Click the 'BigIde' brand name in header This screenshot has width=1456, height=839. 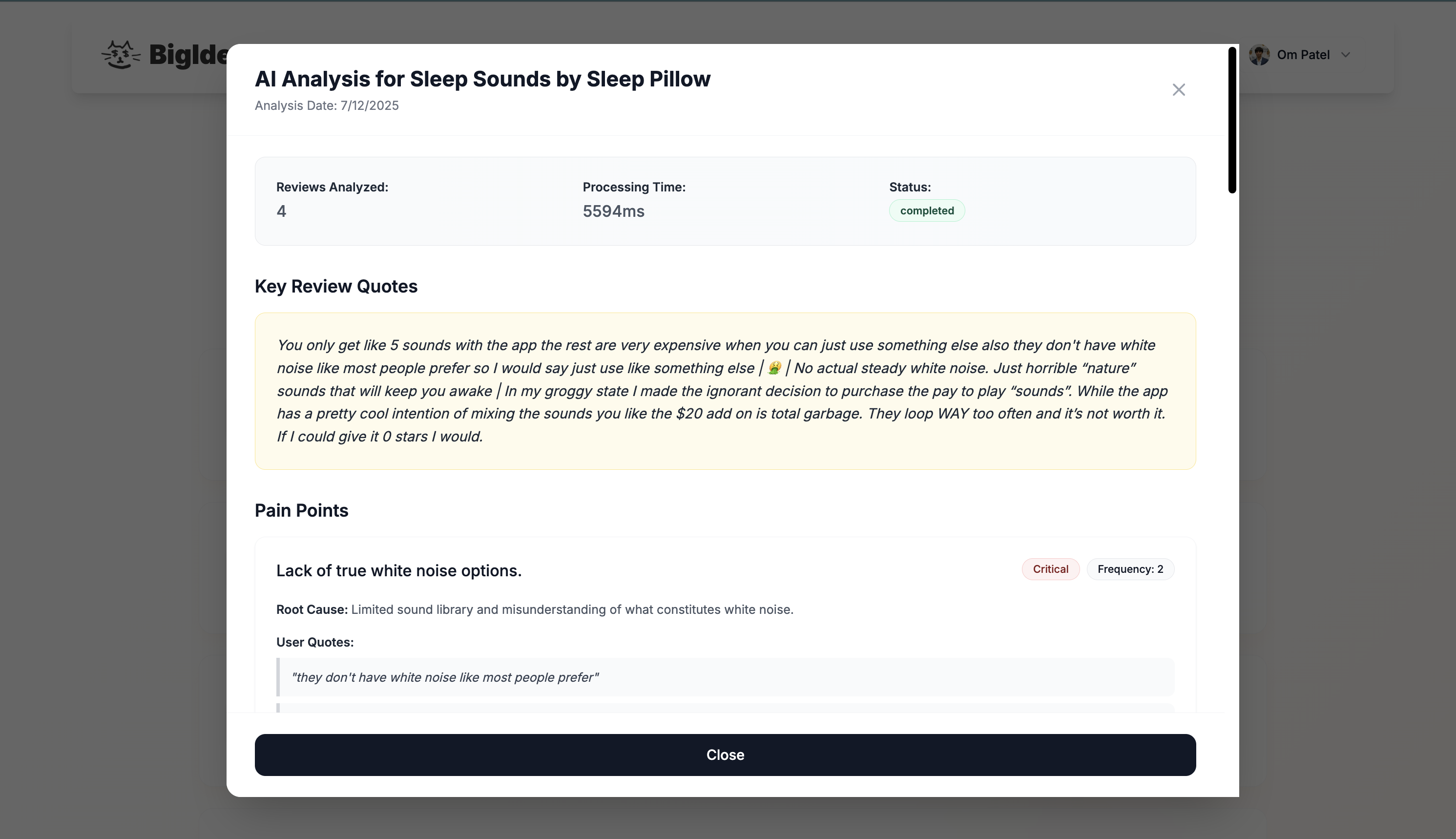point(189,55)
